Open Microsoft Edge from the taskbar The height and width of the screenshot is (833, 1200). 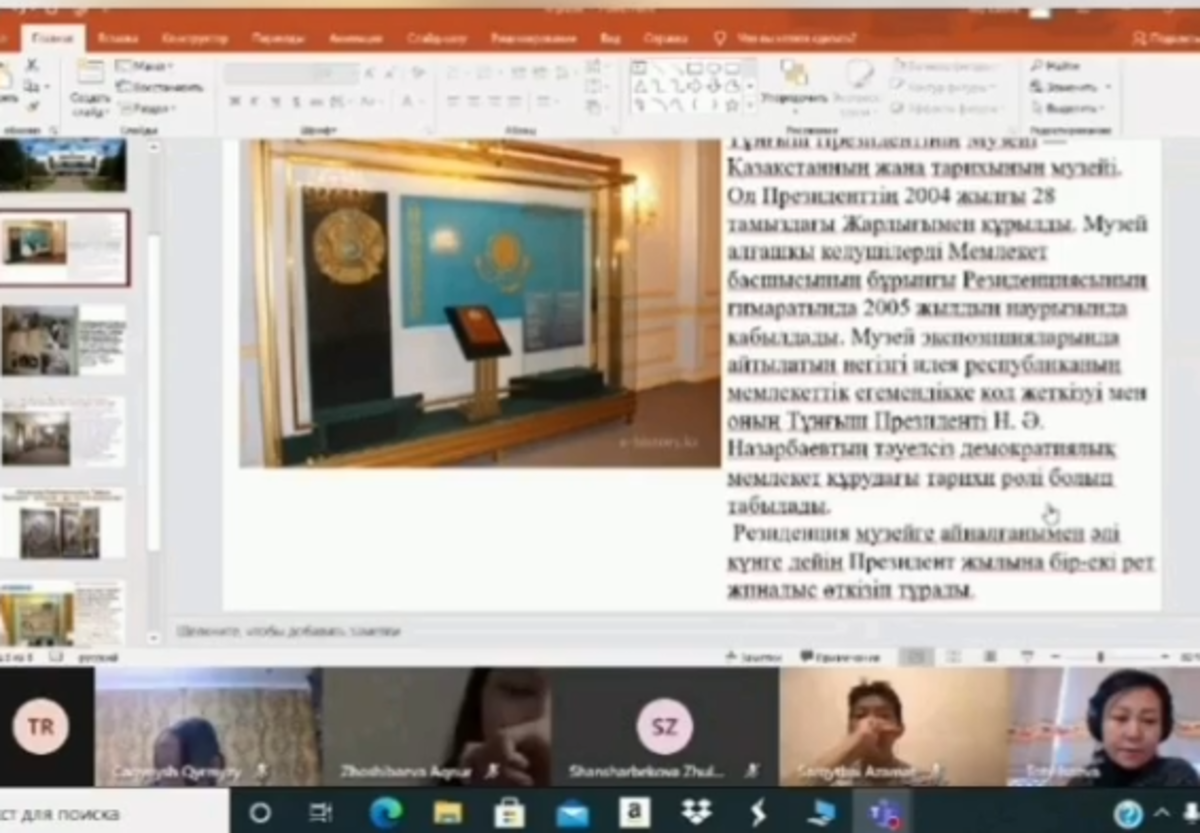click(385, 812)
